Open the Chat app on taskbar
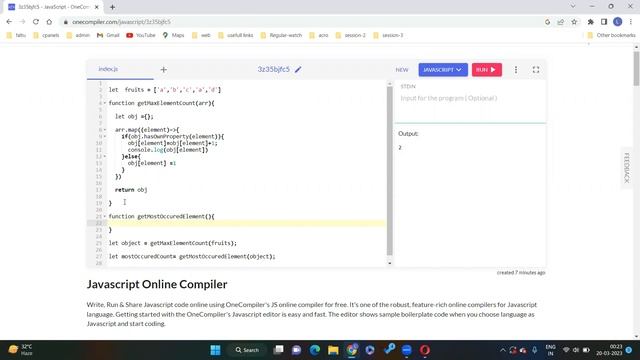Screen dimensions: 640x360 point(297,350)
